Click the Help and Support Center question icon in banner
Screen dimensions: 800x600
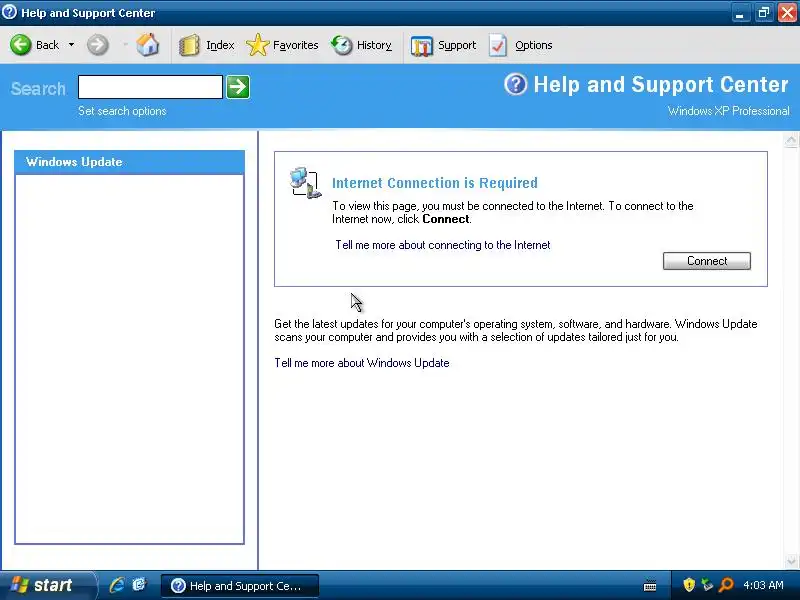(x=516, y=84)
